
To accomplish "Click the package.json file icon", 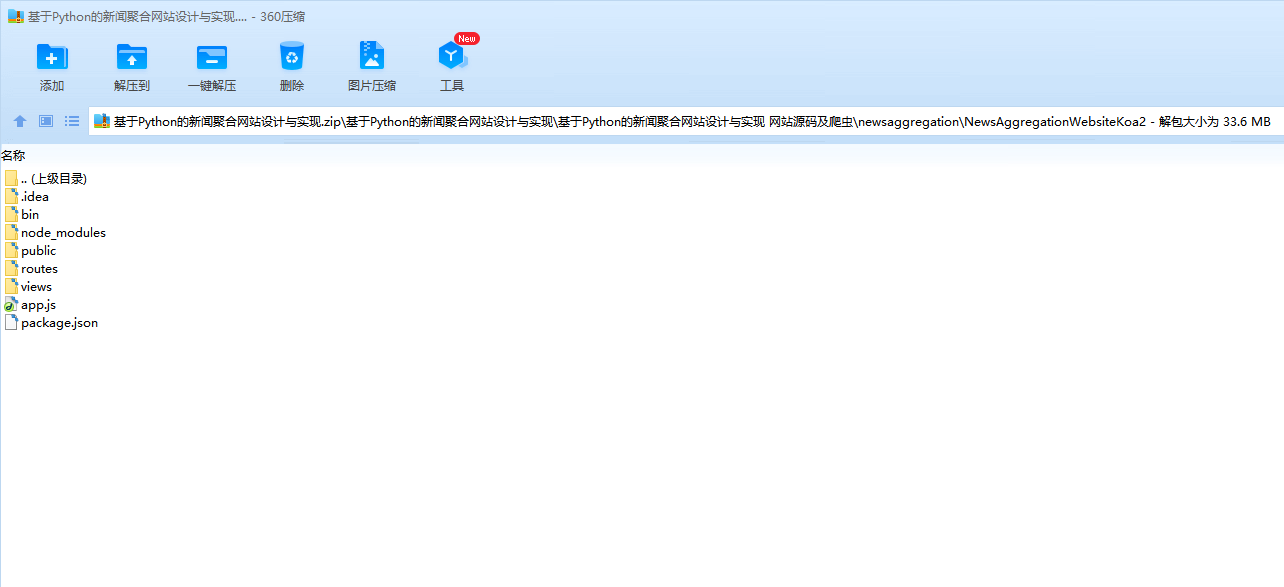I will tap(11, 322).
